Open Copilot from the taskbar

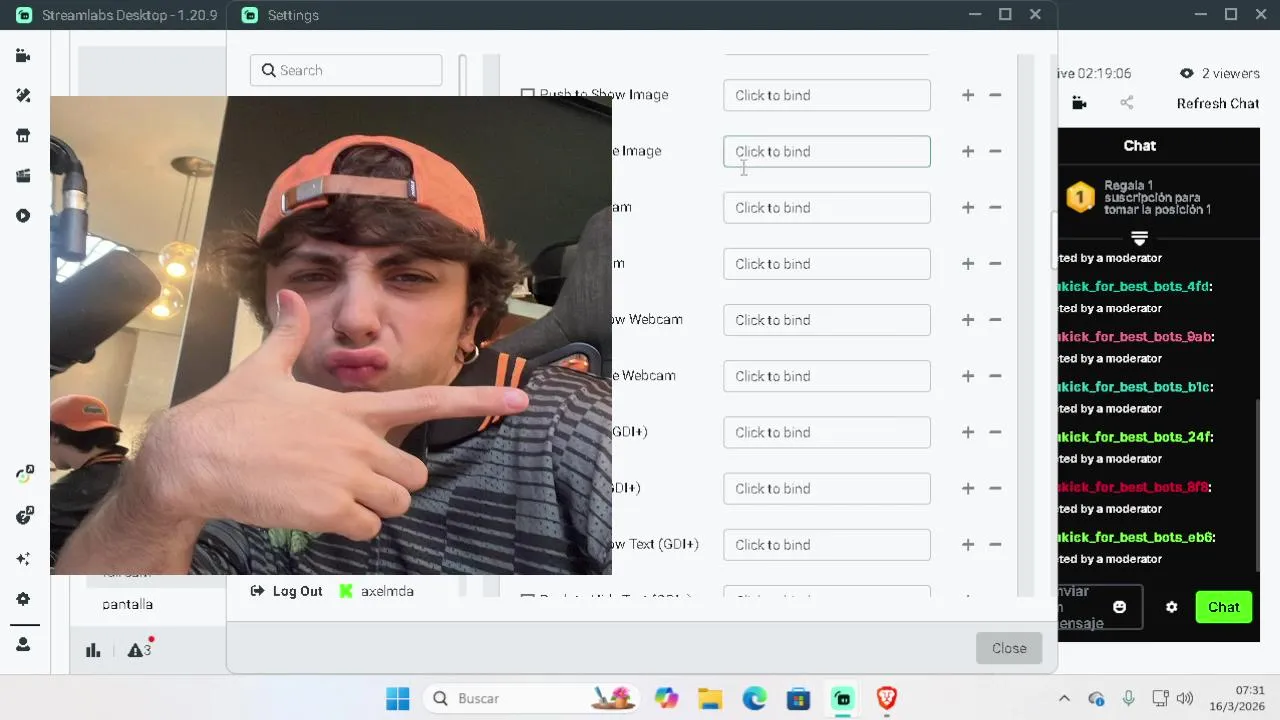click(x=666, y=698)
